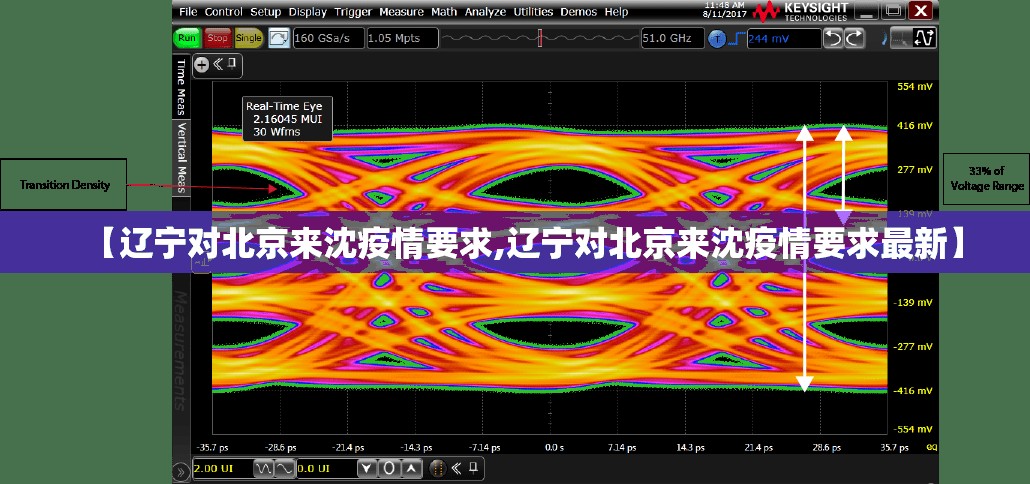Click the undo arrow icon
The width and height of the screenshot is (1030, 484).
click(x=834, y=38)
